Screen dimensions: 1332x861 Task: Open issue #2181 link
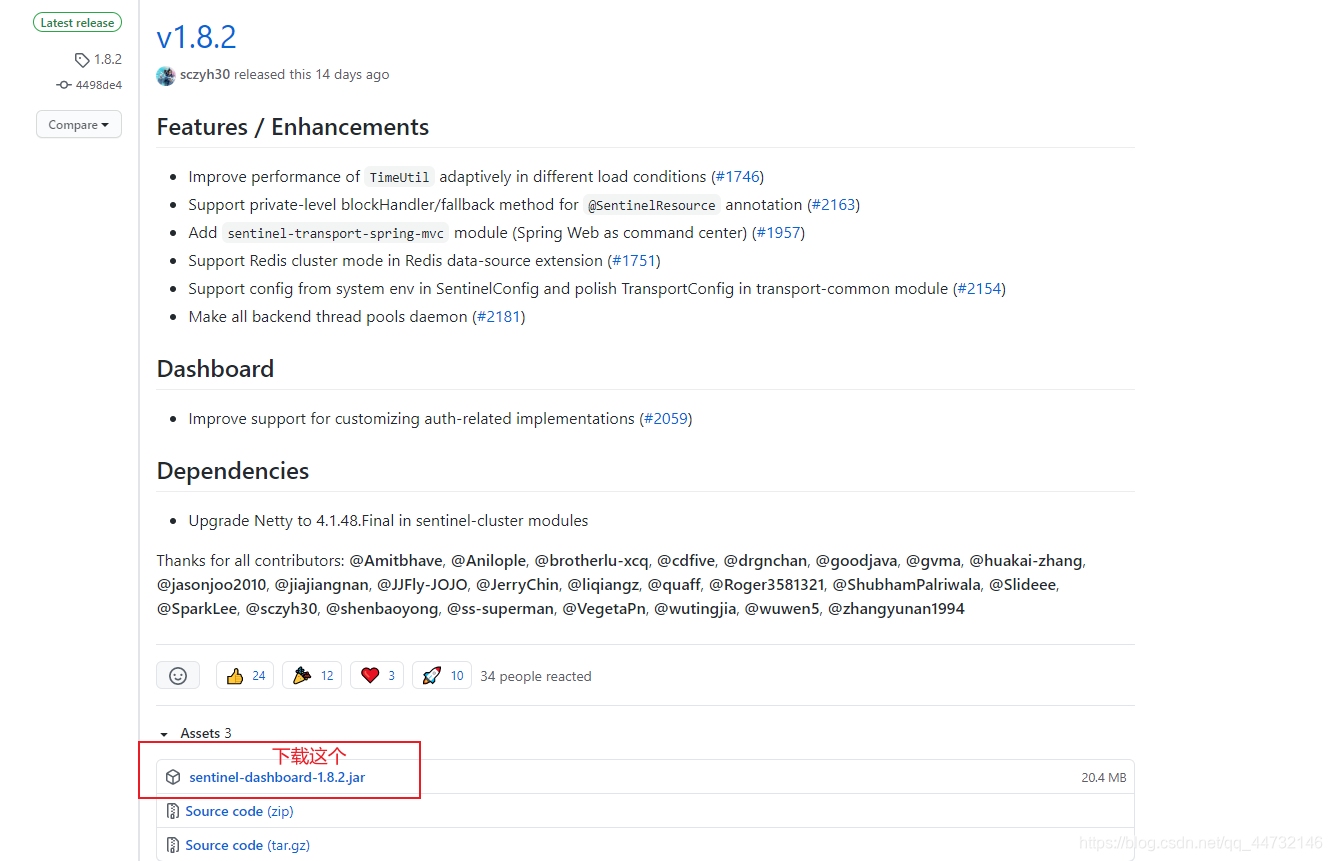(x=498, y=317)
